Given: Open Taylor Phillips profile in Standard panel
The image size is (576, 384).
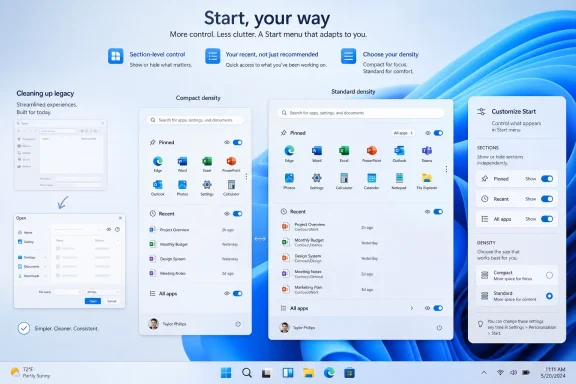Looking at the screenshot, I should tap(297, 327).
